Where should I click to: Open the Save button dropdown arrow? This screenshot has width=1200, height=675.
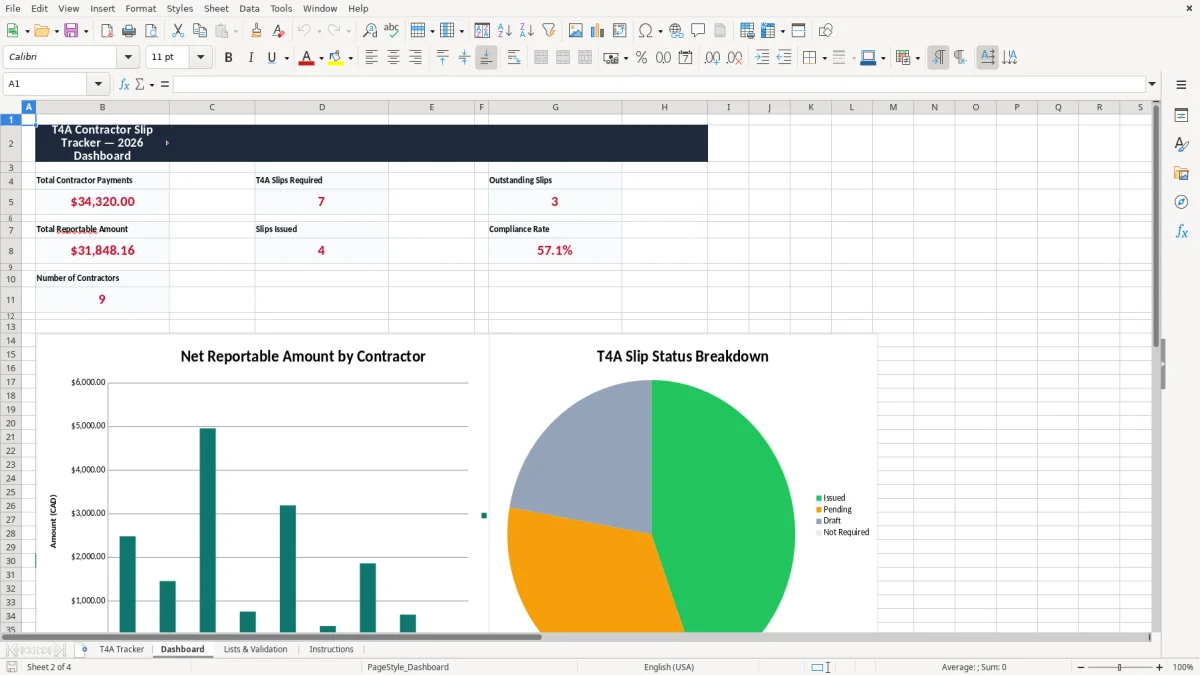pos(86,31)
